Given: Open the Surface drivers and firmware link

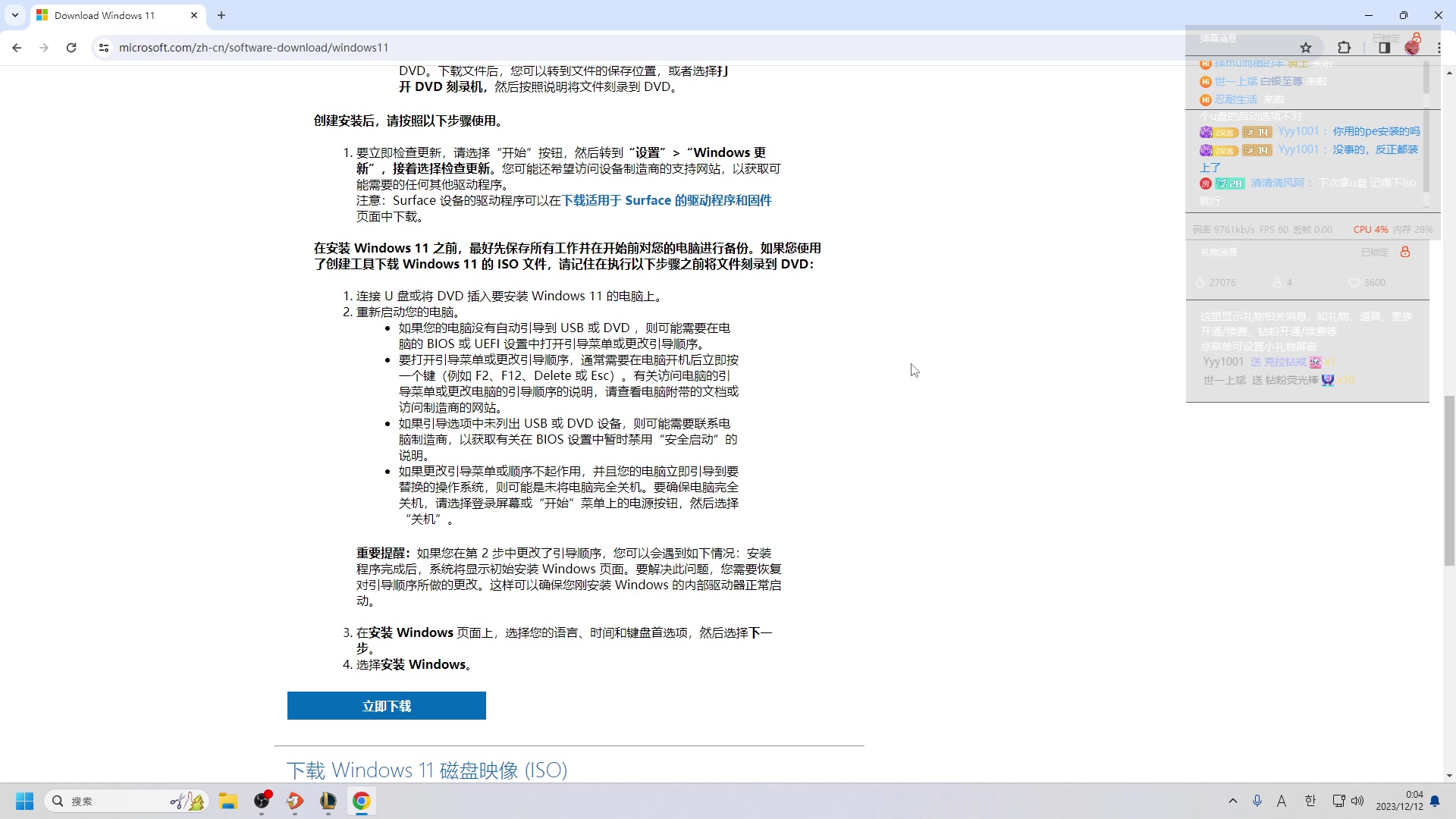Looking at the screenshot, I should pyautogui.click(x=667, y=200).
